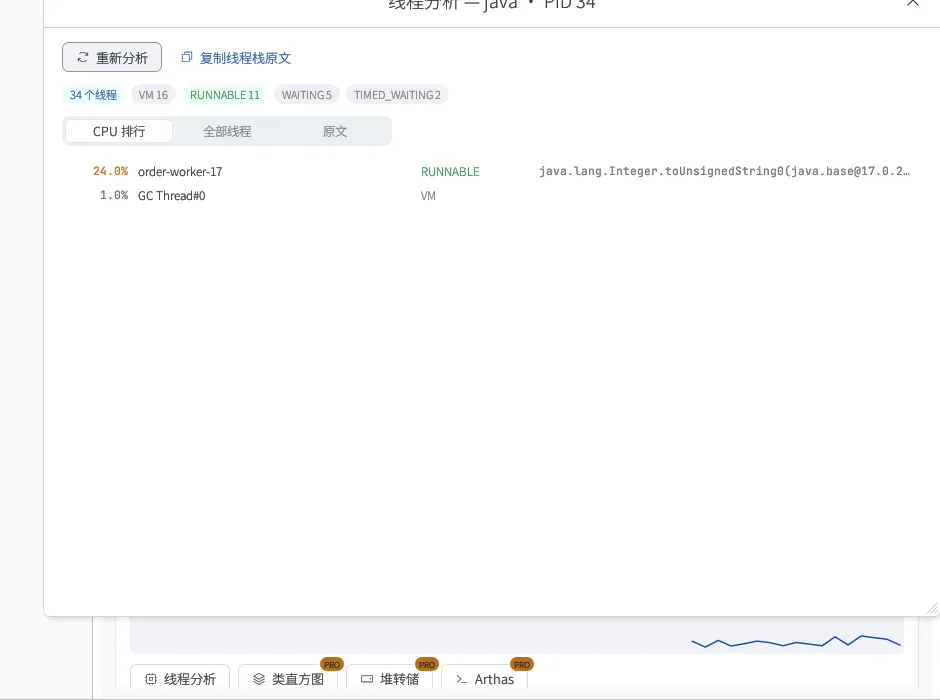Image resolution: width=940 pixels, height=700 pixels.
Task: Filter threads by RUNNABLE 11 chip
Action: click(x=225, y=95)
